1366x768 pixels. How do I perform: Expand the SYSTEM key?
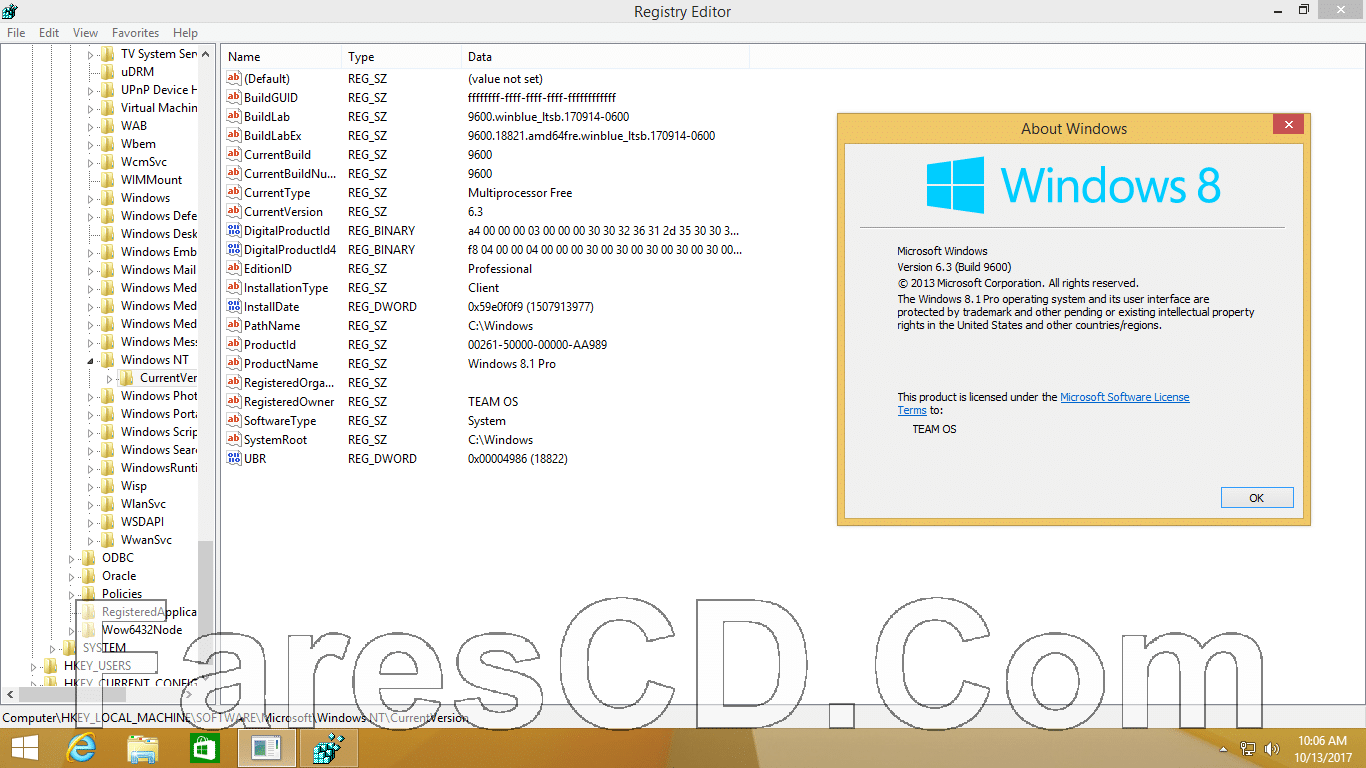coord(52,648)
